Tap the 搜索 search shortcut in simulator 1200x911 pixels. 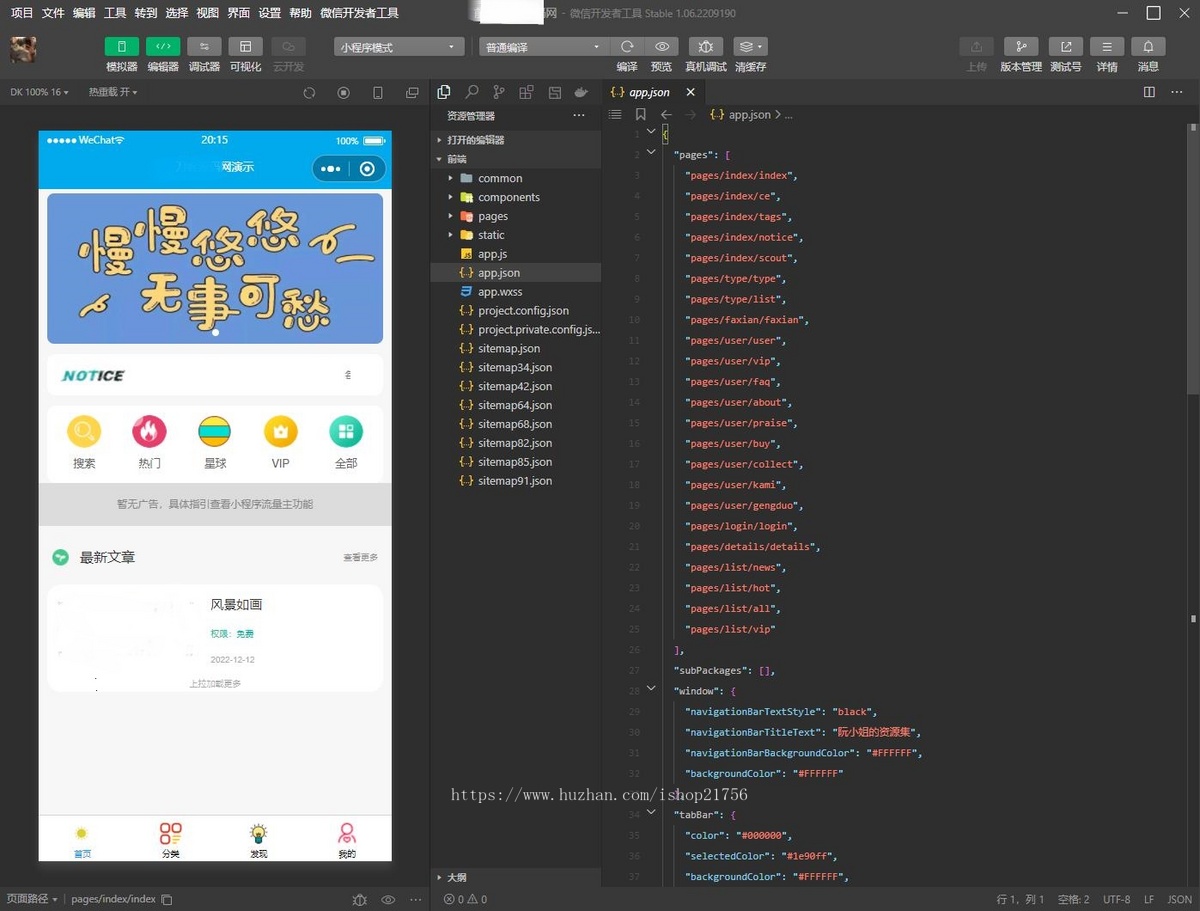click(x=84, y=442)
